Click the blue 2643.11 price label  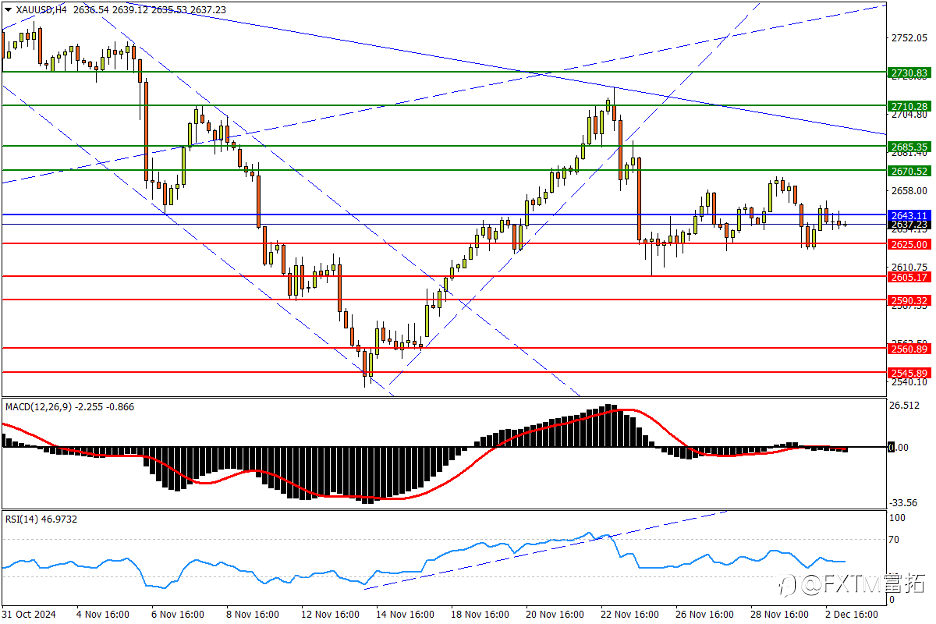point(909,216)
